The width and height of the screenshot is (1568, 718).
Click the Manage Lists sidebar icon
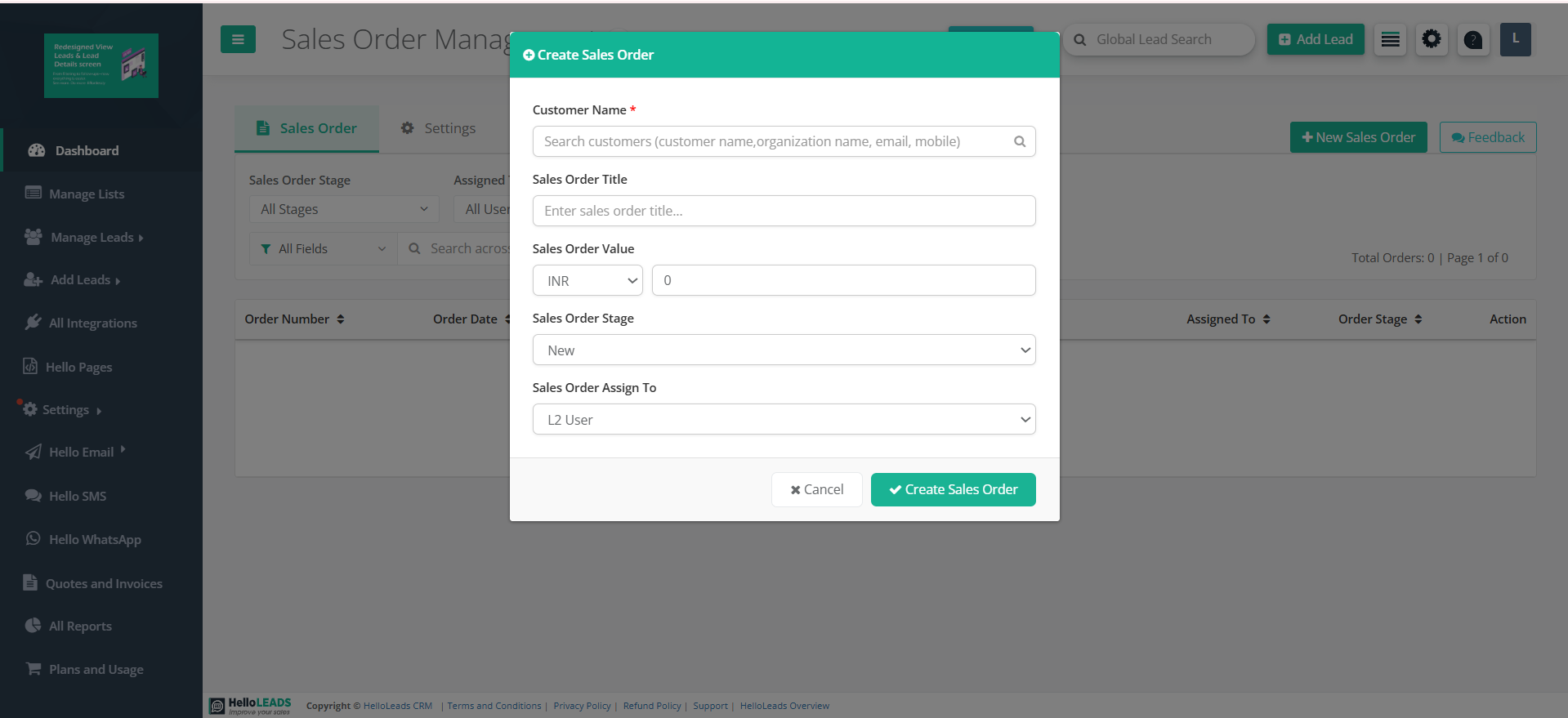(x=34, y=193)
